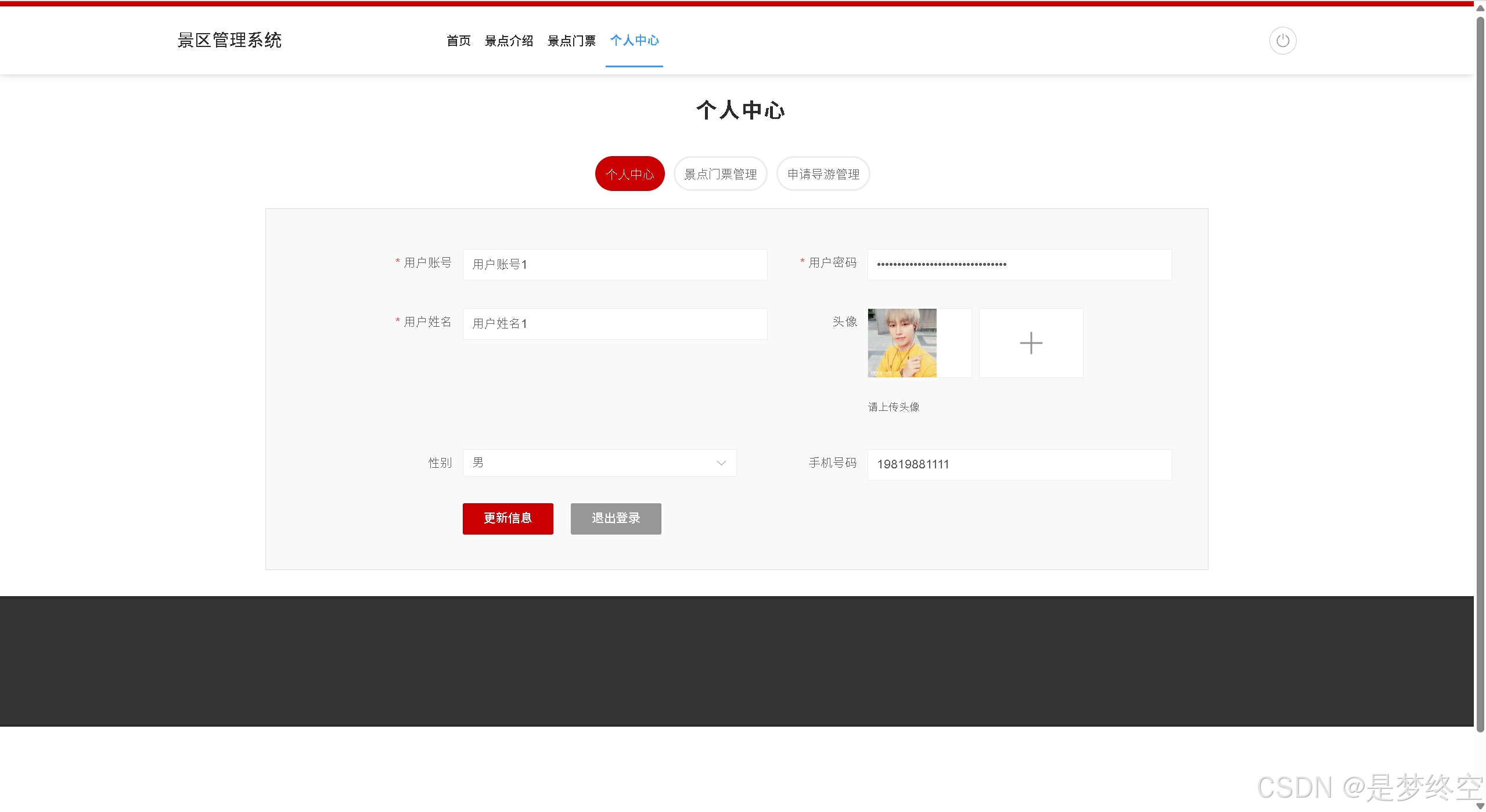
Task: Click the power logout icon
Action: click(1282, 41)
